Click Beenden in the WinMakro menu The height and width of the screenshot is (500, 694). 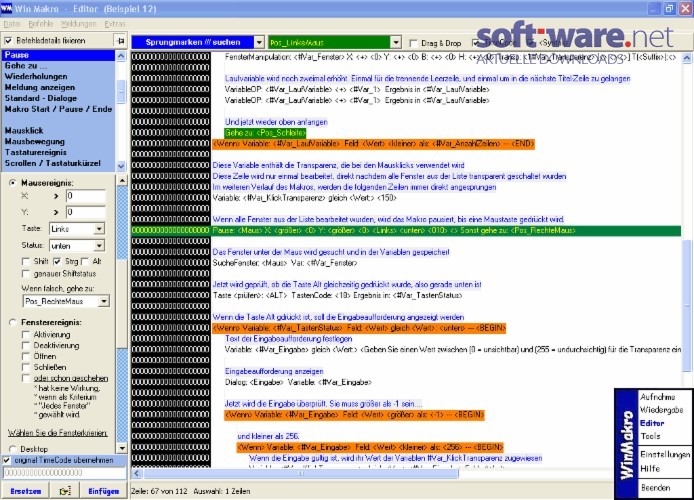[655, 488]
